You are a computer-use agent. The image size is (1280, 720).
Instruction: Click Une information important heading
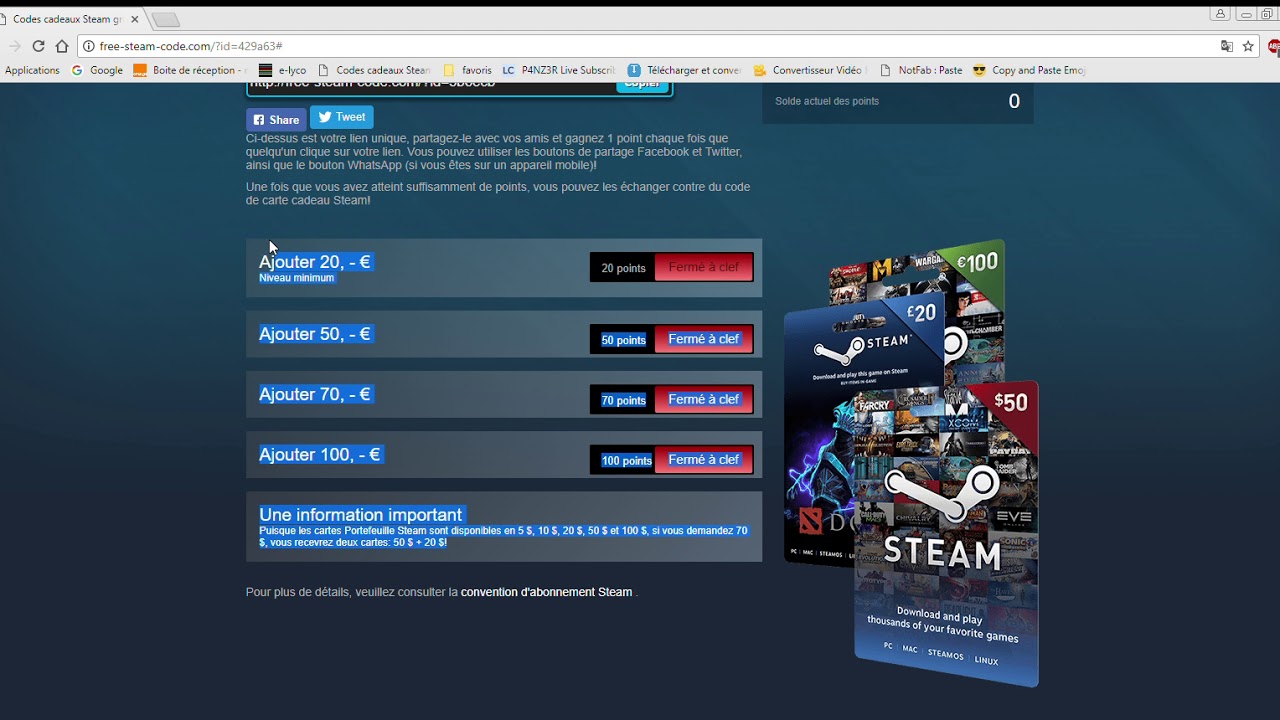point(360,515)
